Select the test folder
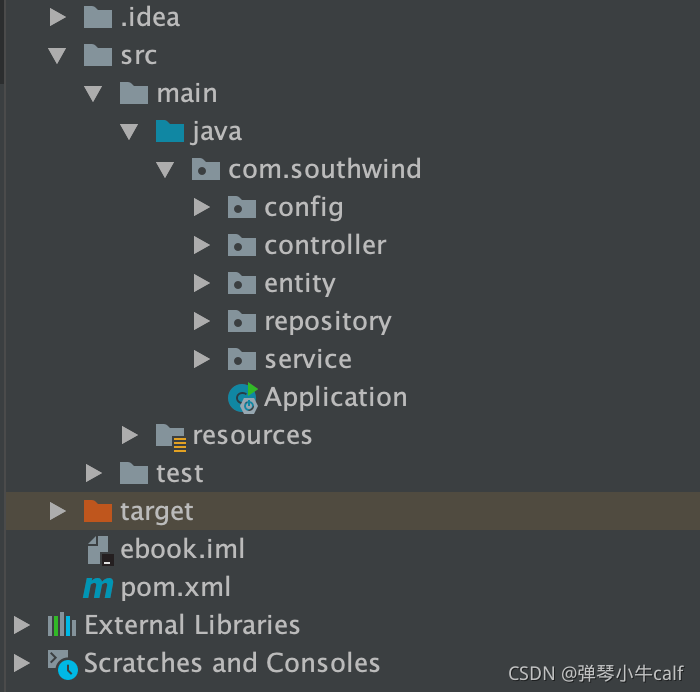This screenshot has height=692, width=700. (x=179, y=473)
